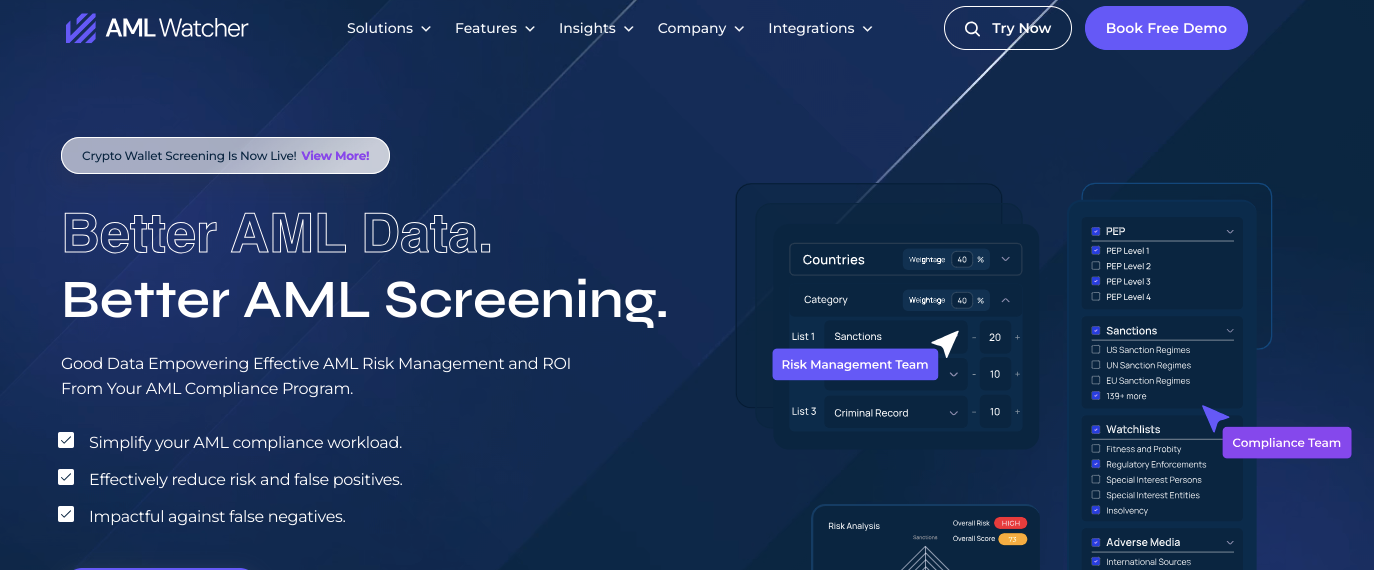
Task: Open the Company menu
Action: [x=701, y=28]
